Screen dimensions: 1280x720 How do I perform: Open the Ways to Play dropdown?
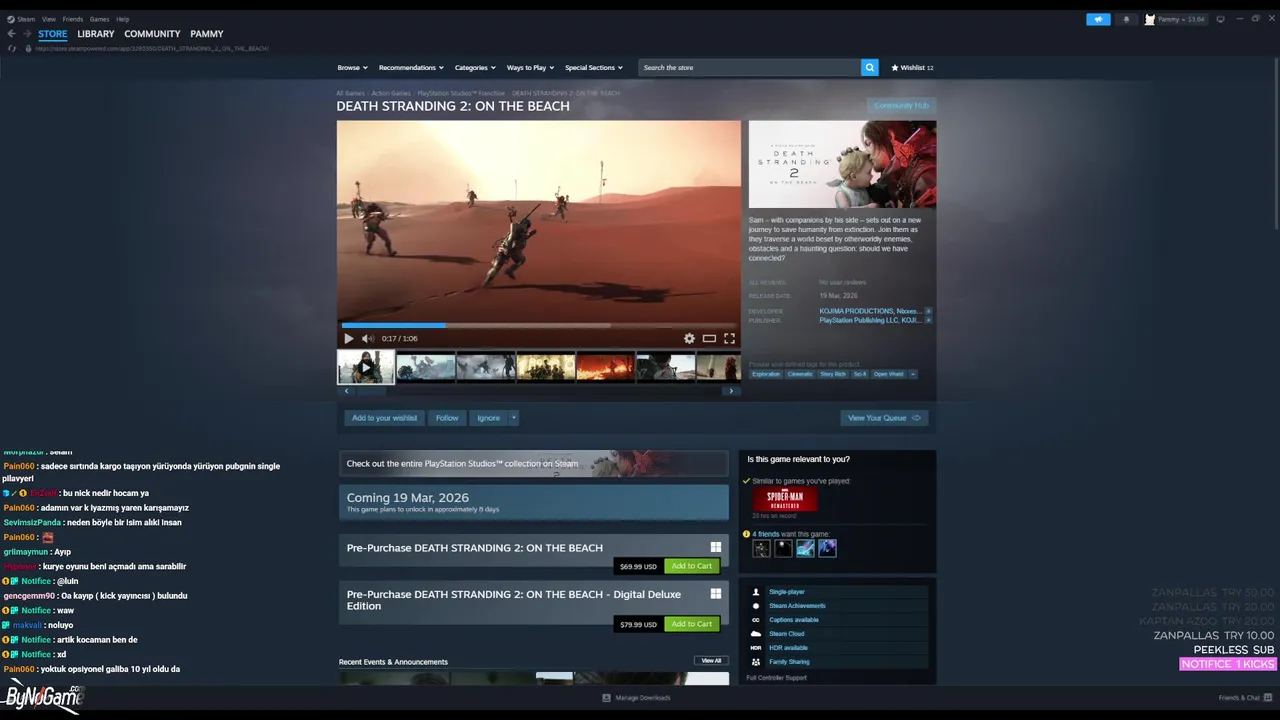pos(530,68)
